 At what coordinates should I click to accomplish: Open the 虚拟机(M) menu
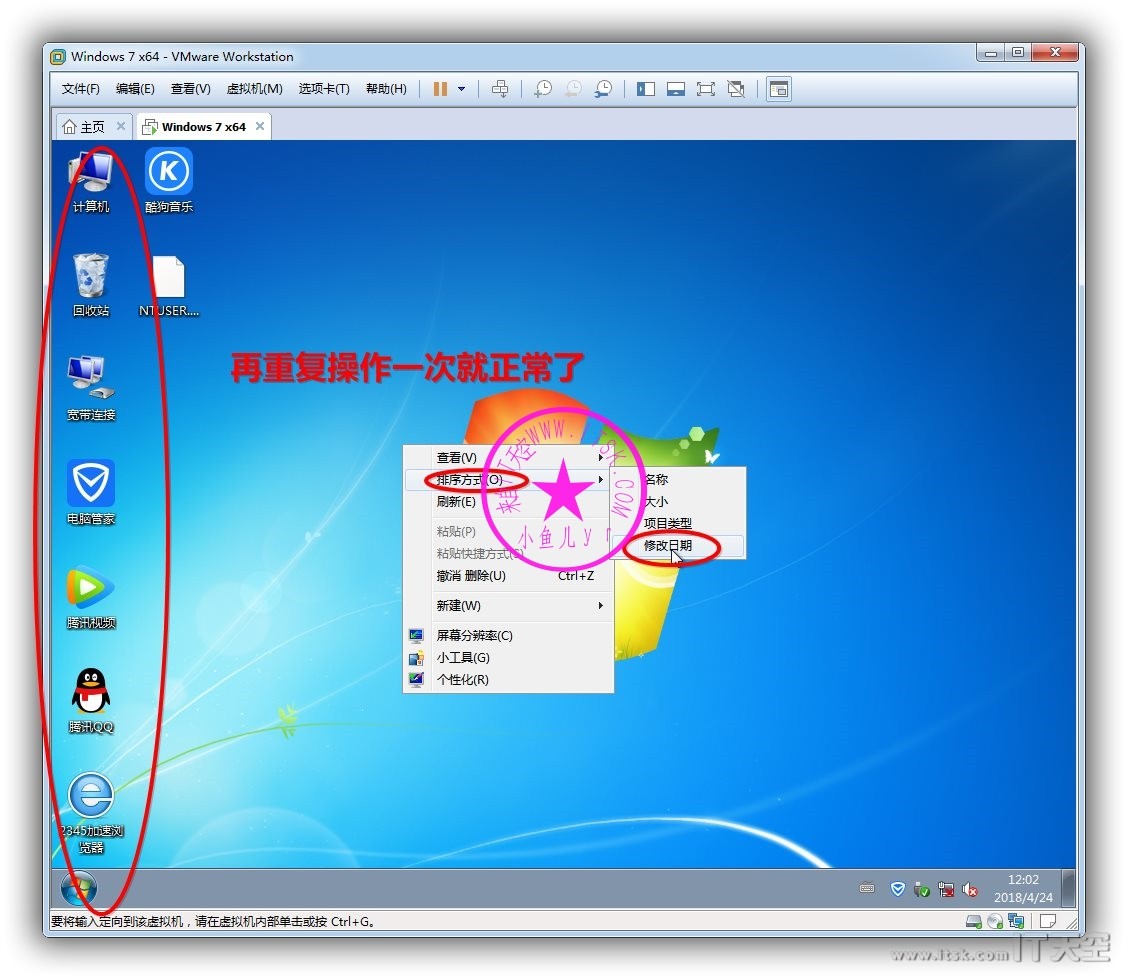tap(254, 89)
